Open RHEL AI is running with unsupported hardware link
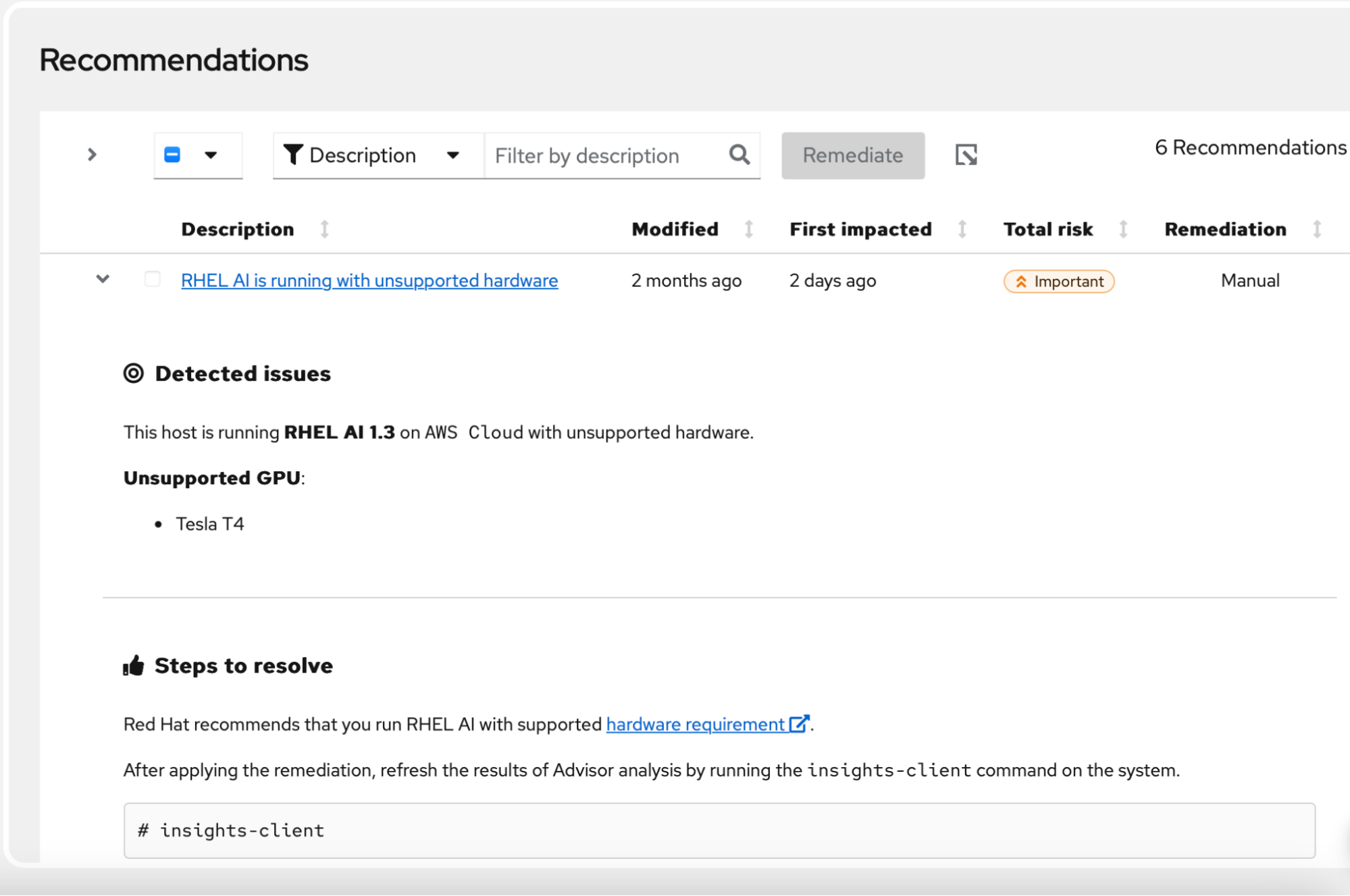This screenshot has width=1350, height=896. tap(369, 280)
